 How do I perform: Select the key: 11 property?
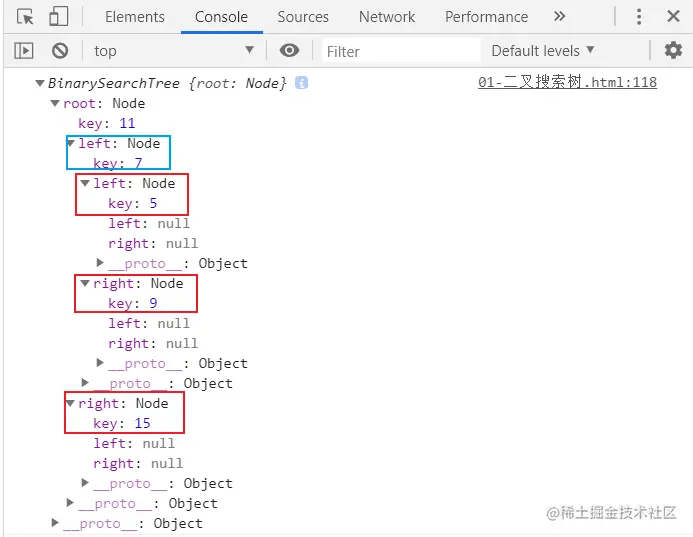107,123
